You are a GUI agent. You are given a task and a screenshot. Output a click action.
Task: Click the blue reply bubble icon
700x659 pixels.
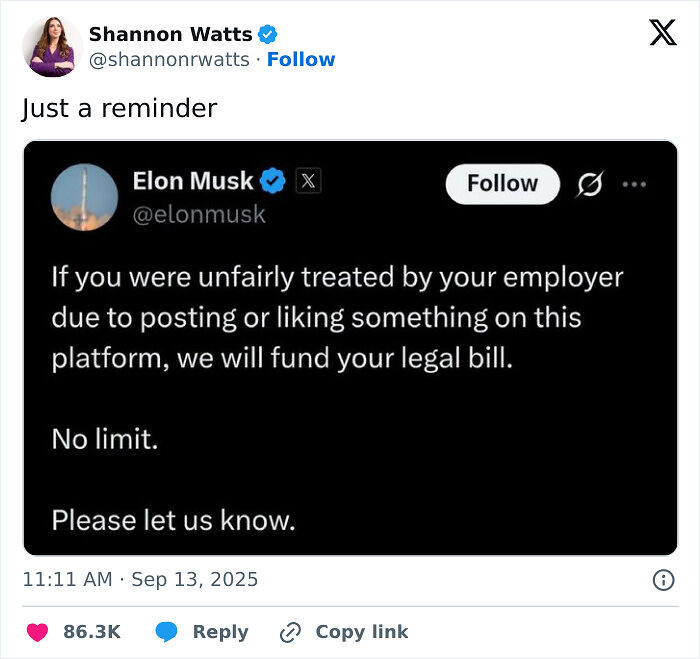(167, 632)
